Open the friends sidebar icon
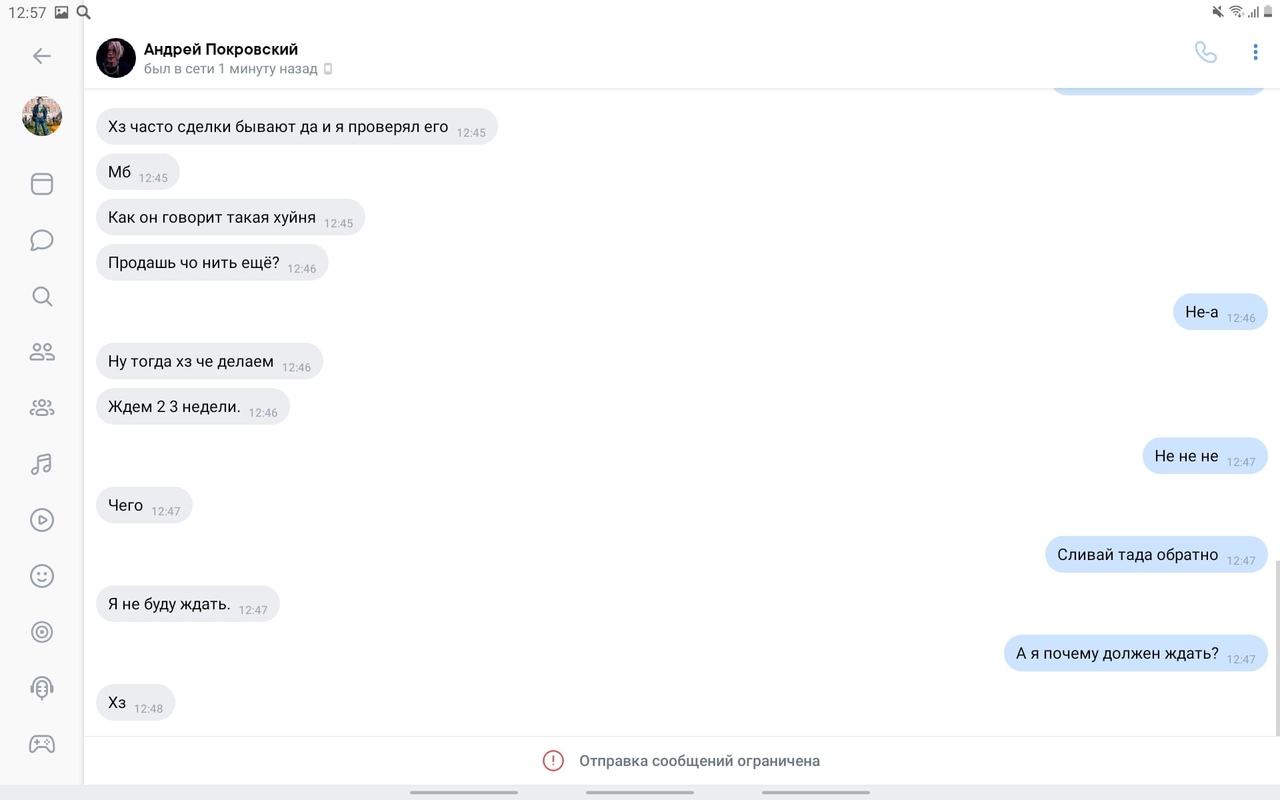The width and height of the screenshot is (1280, 800). (x=42, y=352)
